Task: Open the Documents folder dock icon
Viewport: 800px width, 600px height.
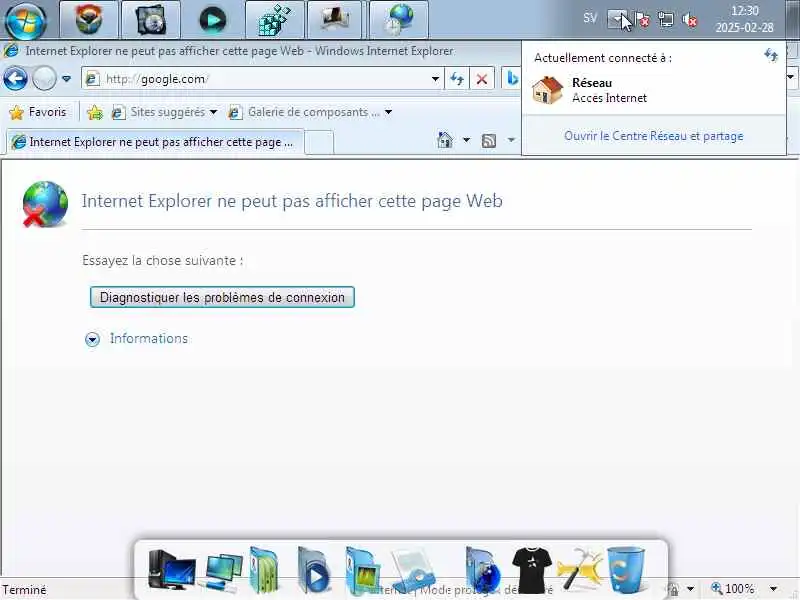Action: click(x=264, y=569)
